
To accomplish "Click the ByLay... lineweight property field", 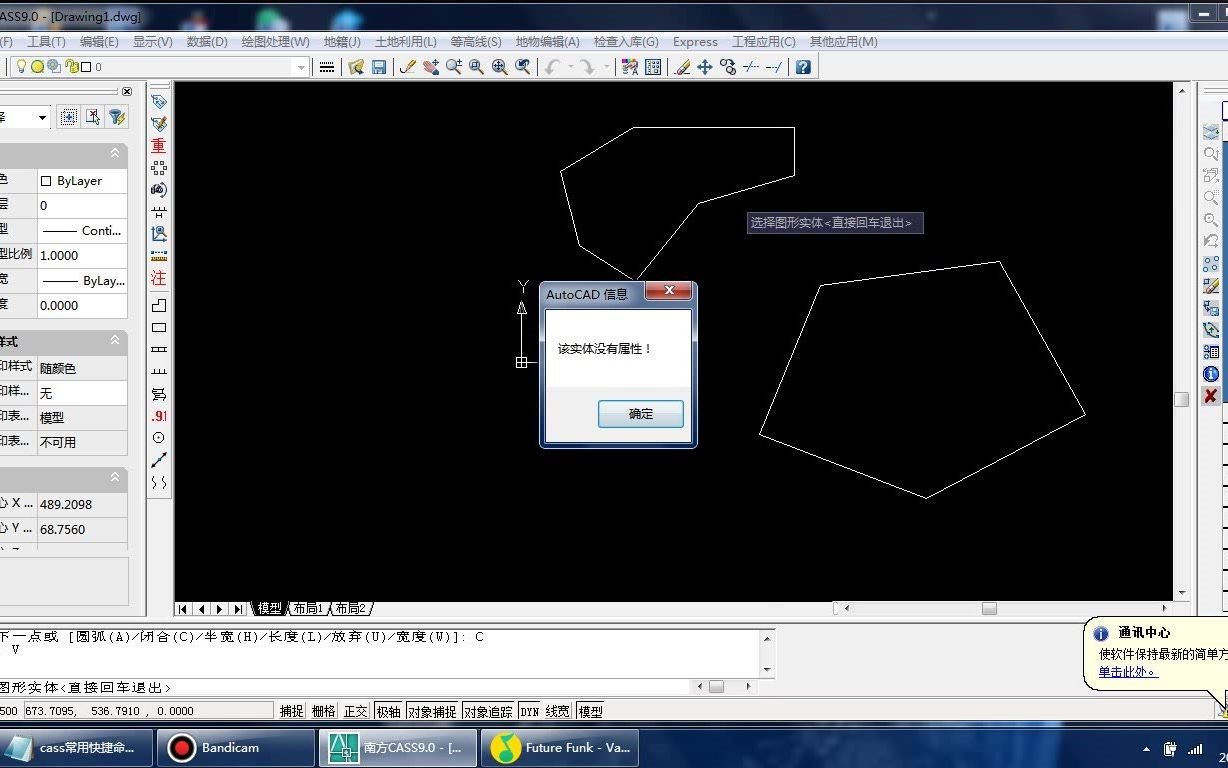I will coord(82,281).
